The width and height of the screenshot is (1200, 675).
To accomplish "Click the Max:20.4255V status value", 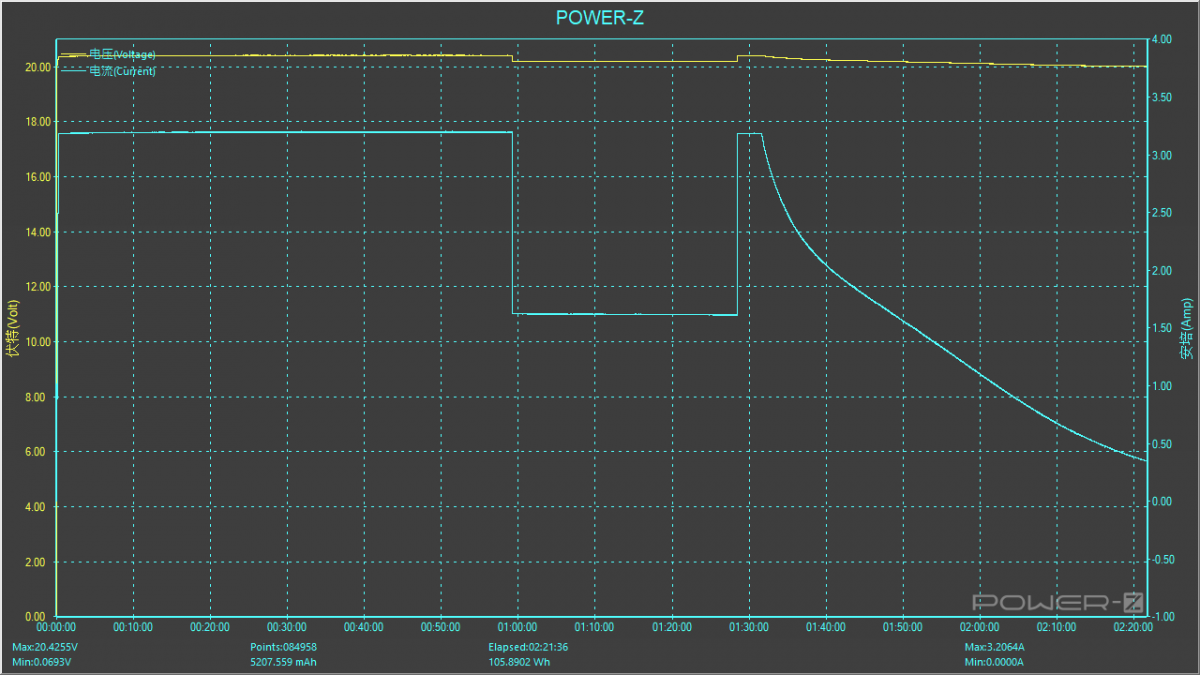I will (x=45, y=647).
